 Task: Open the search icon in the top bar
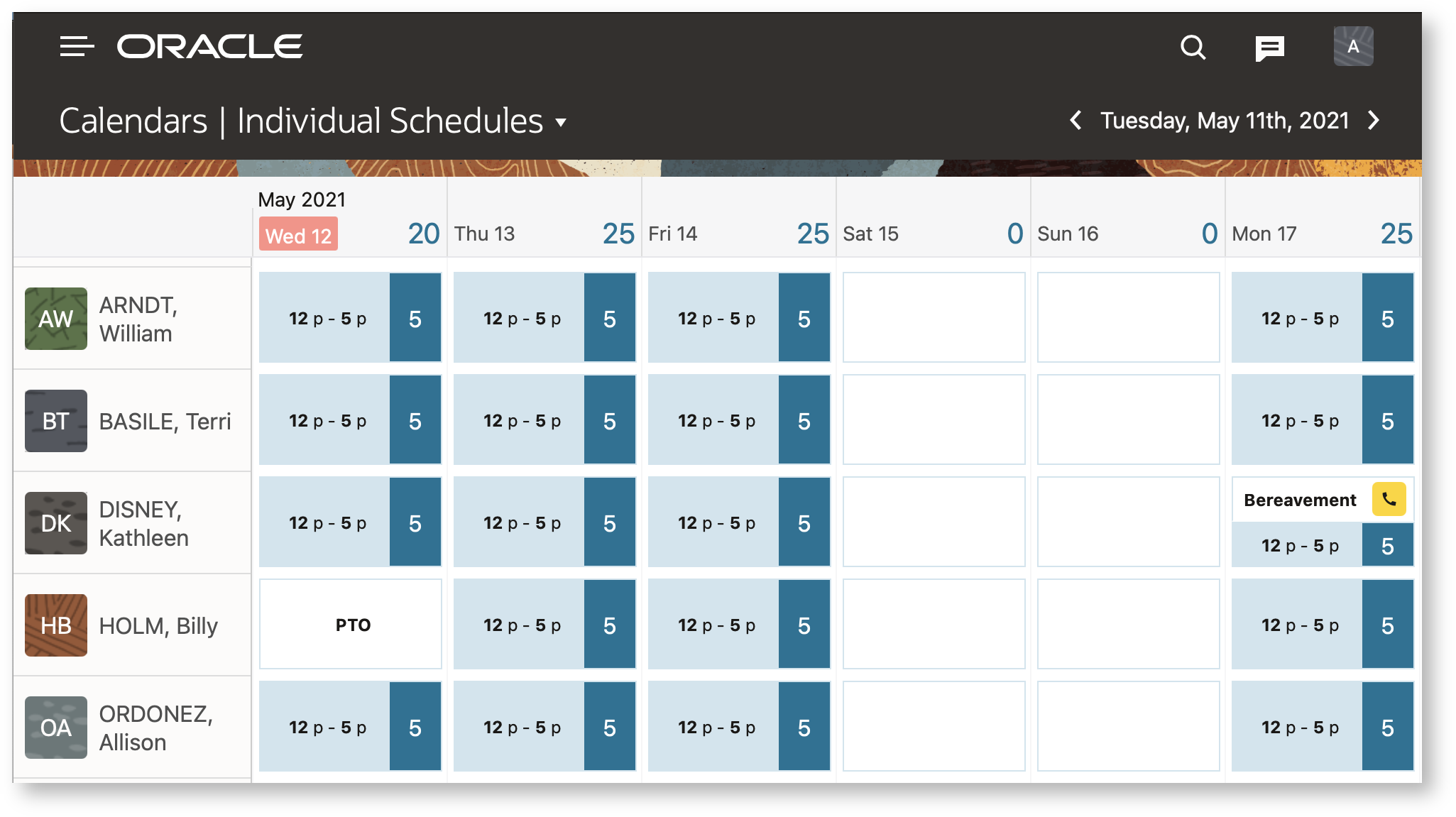pyautogui.click(x=1193, y=48)
